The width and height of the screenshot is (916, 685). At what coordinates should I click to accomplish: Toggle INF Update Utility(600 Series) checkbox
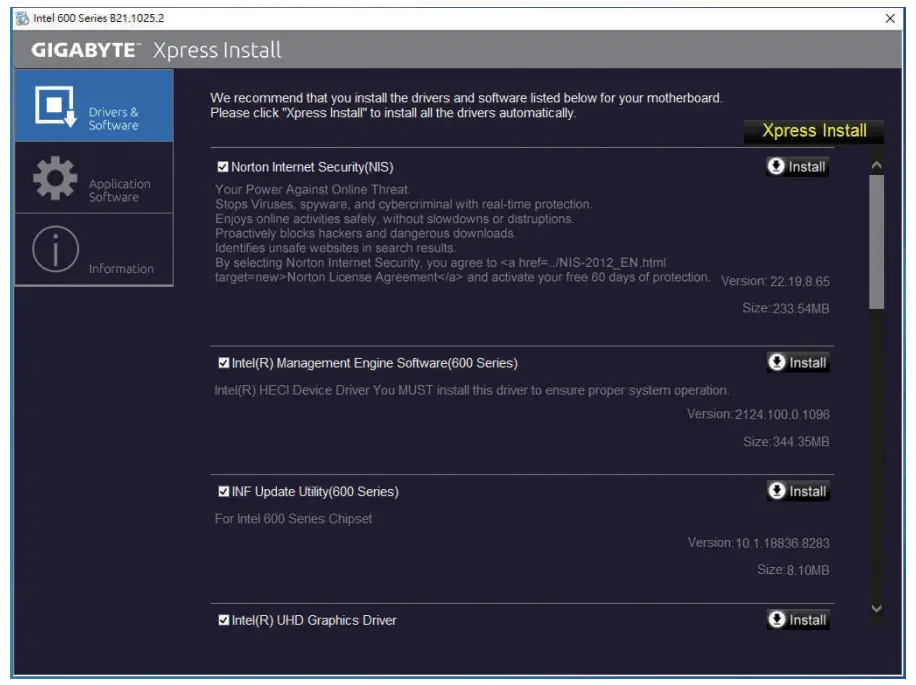click(x=223, y=492)
